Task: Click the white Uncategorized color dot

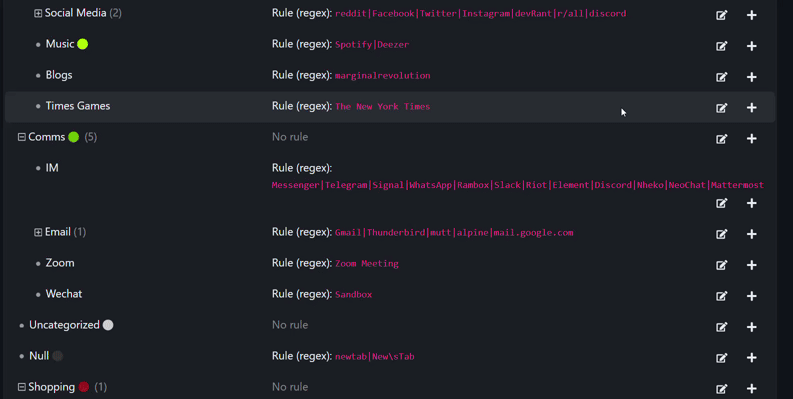Action: tap(108, 325)
